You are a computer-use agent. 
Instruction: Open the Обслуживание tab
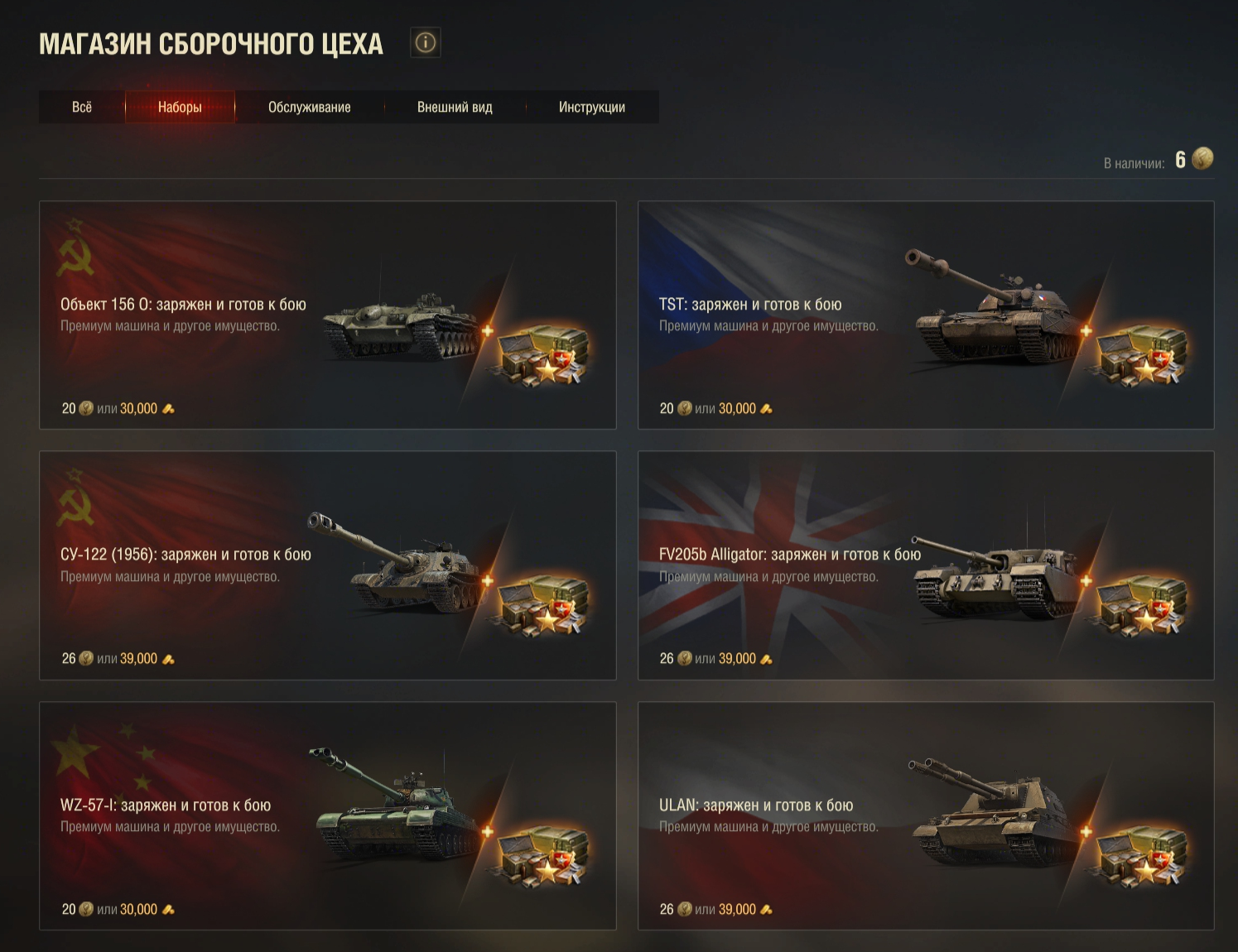[x=310, y=107]
